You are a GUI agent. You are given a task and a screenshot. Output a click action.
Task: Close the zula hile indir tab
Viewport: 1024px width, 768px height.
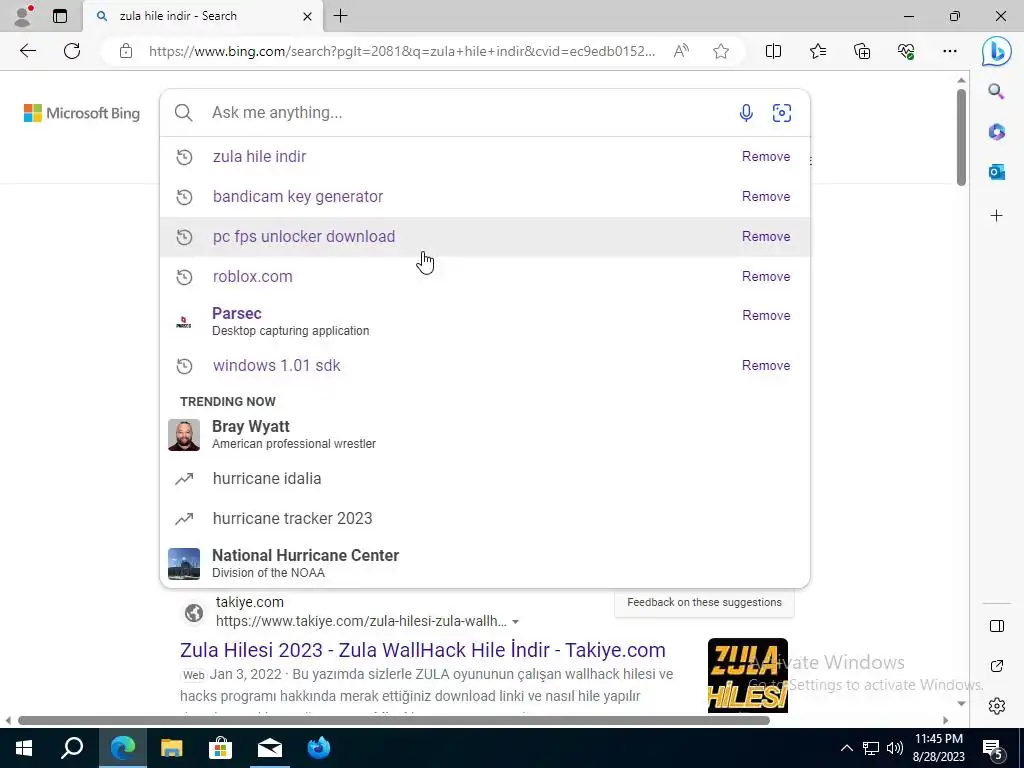click(x=307, y=16)
